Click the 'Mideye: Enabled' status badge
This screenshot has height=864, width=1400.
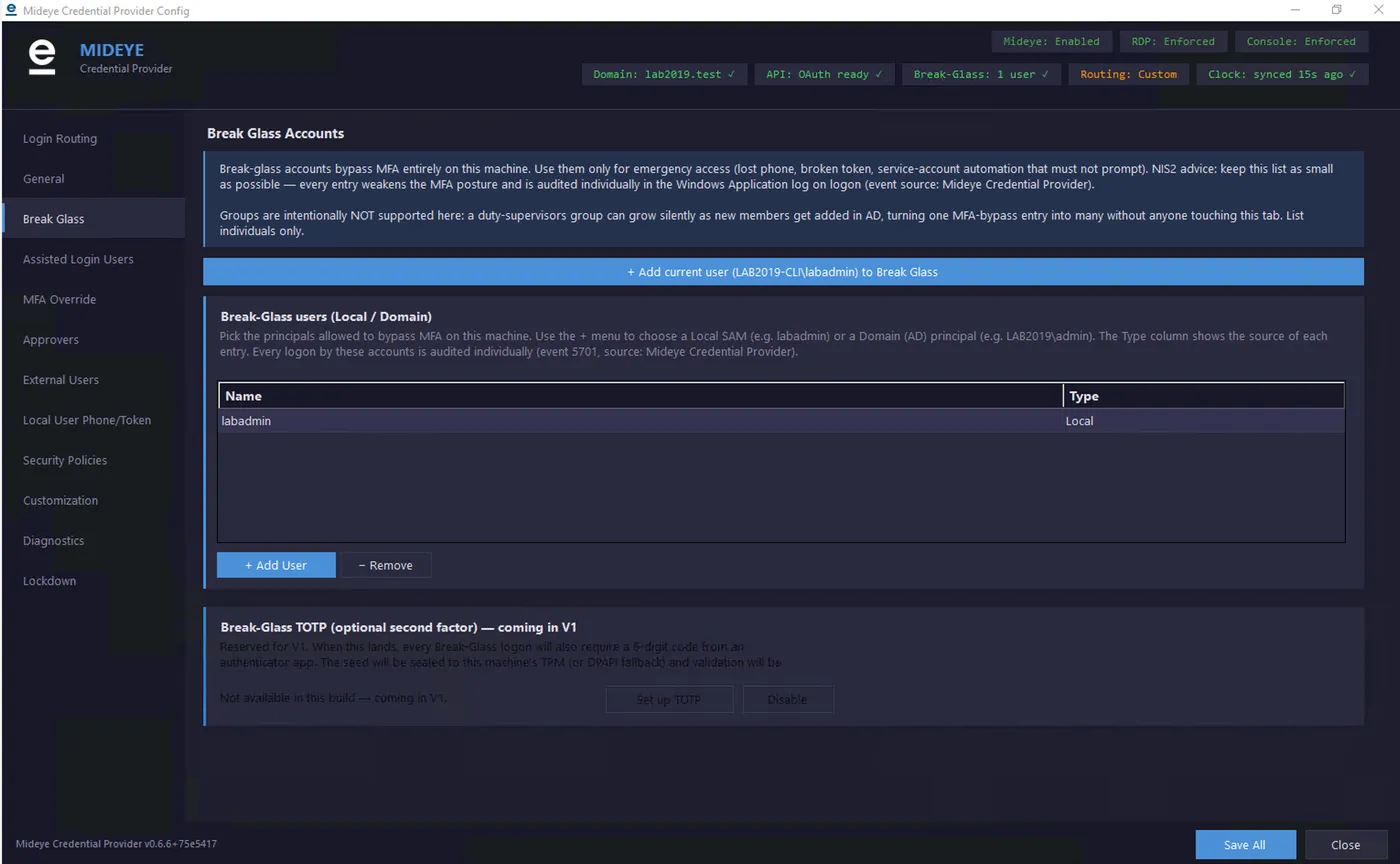pos(1051,42)
